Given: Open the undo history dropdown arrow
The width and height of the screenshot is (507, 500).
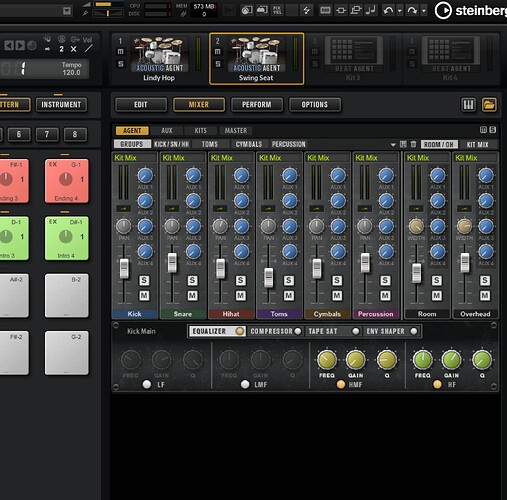Looking at the screenshot, I should point(400,11).
